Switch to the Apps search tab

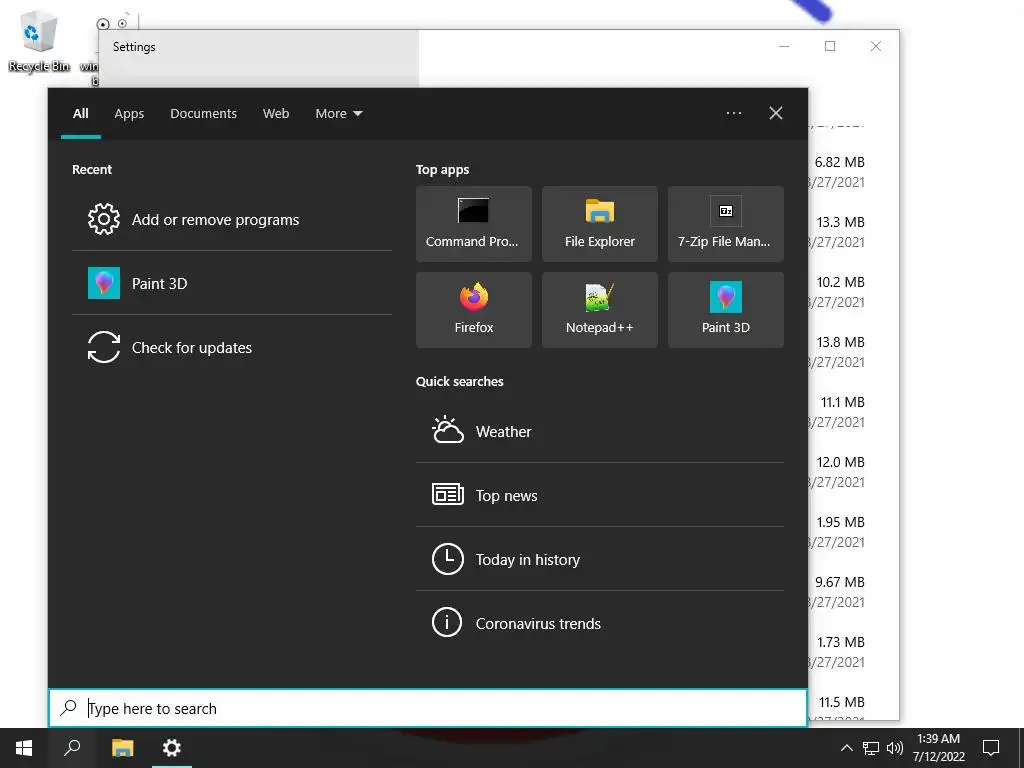[x=129, y=114]
